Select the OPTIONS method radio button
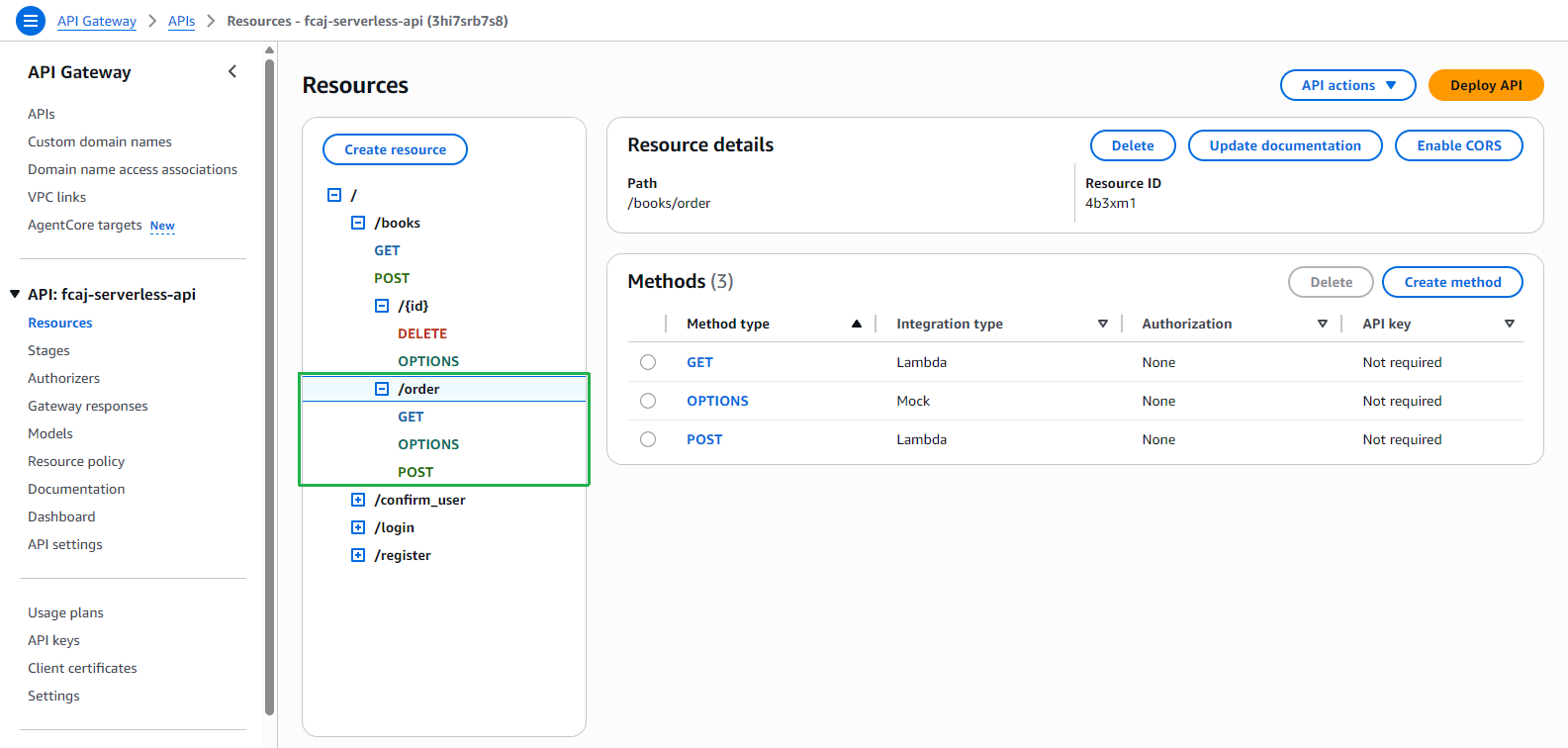The height and width of the screenshot is (748, 1568). click(x=648, y=401)
